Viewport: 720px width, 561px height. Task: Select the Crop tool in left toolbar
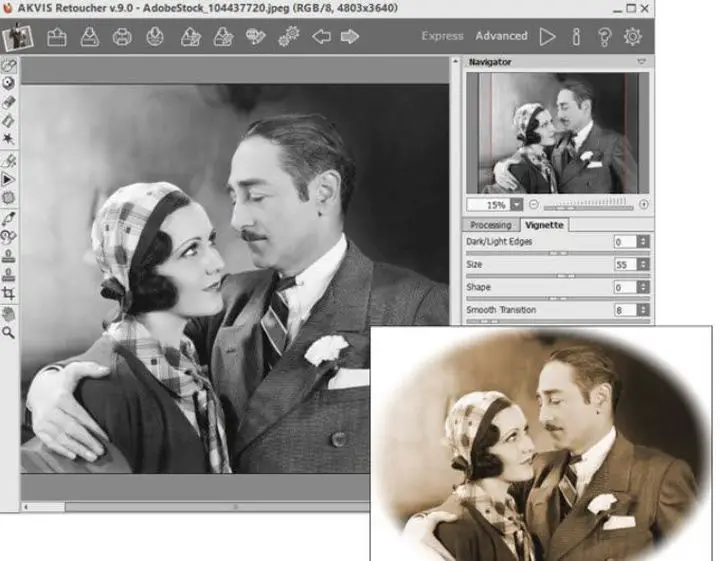click(9, 294)
